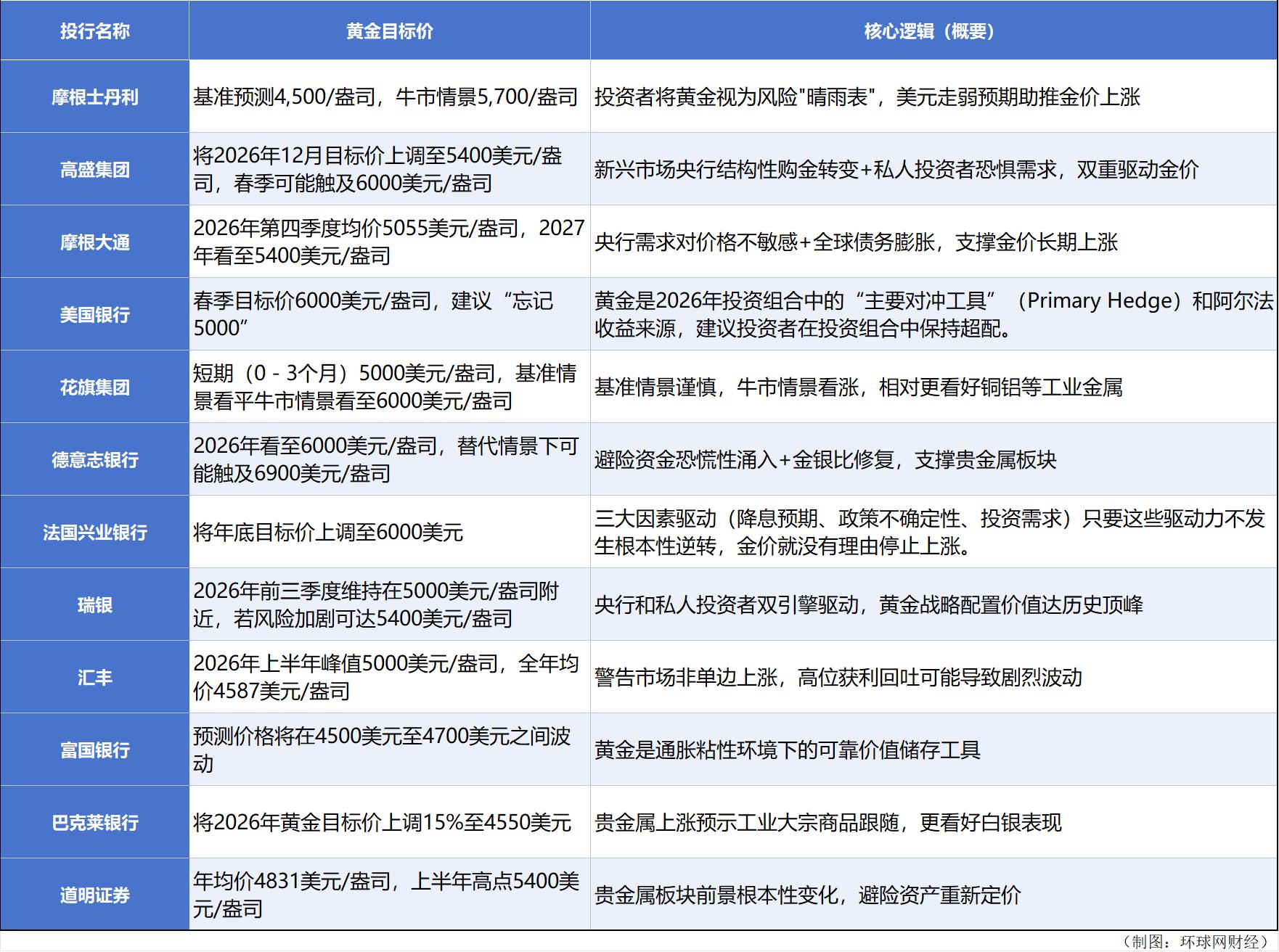This screenshot has width=1279, height=952.
Task: Click the 巴克莱银行 row label
Action: click(94, 821)
